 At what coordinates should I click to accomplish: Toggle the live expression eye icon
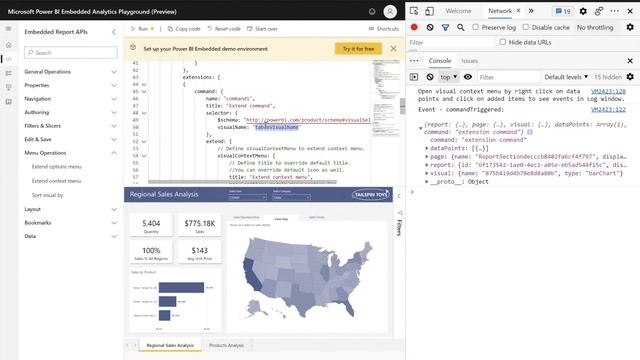(468, 77)
